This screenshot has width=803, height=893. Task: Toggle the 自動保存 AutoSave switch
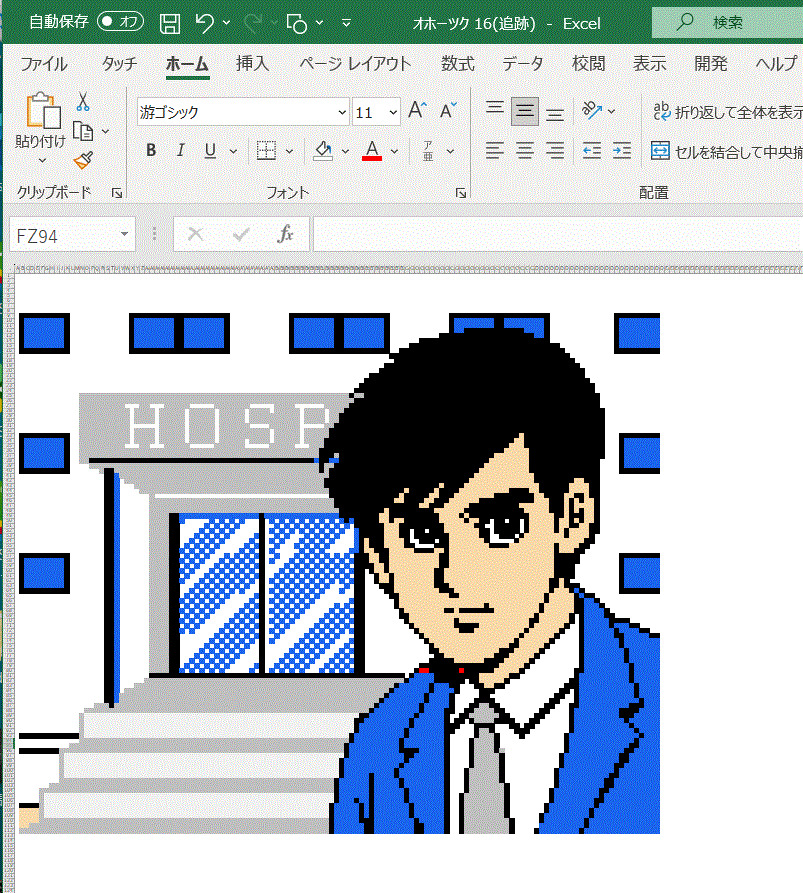[120, 22]
